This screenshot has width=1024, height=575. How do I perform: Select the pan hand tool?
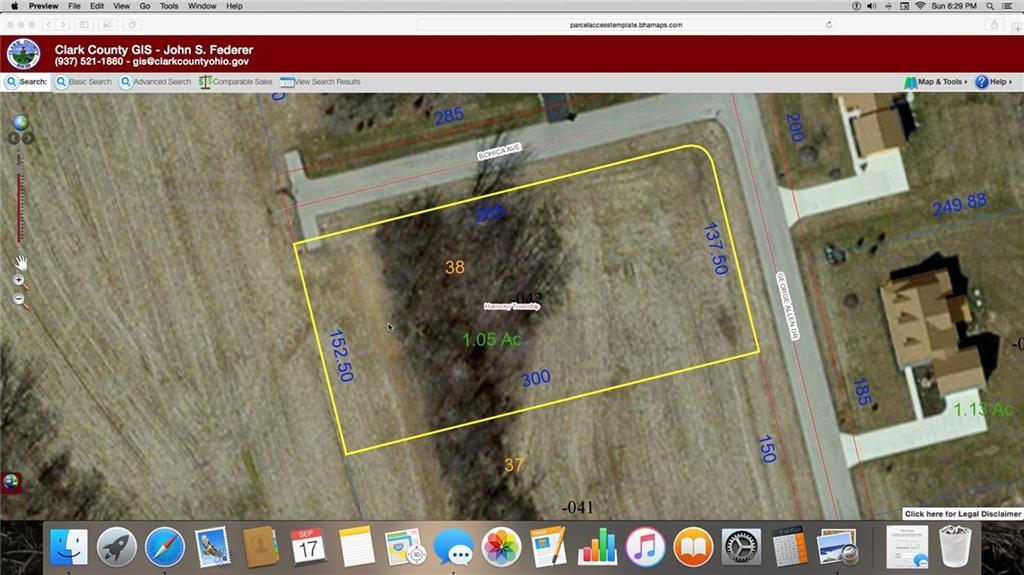[20, 262]
